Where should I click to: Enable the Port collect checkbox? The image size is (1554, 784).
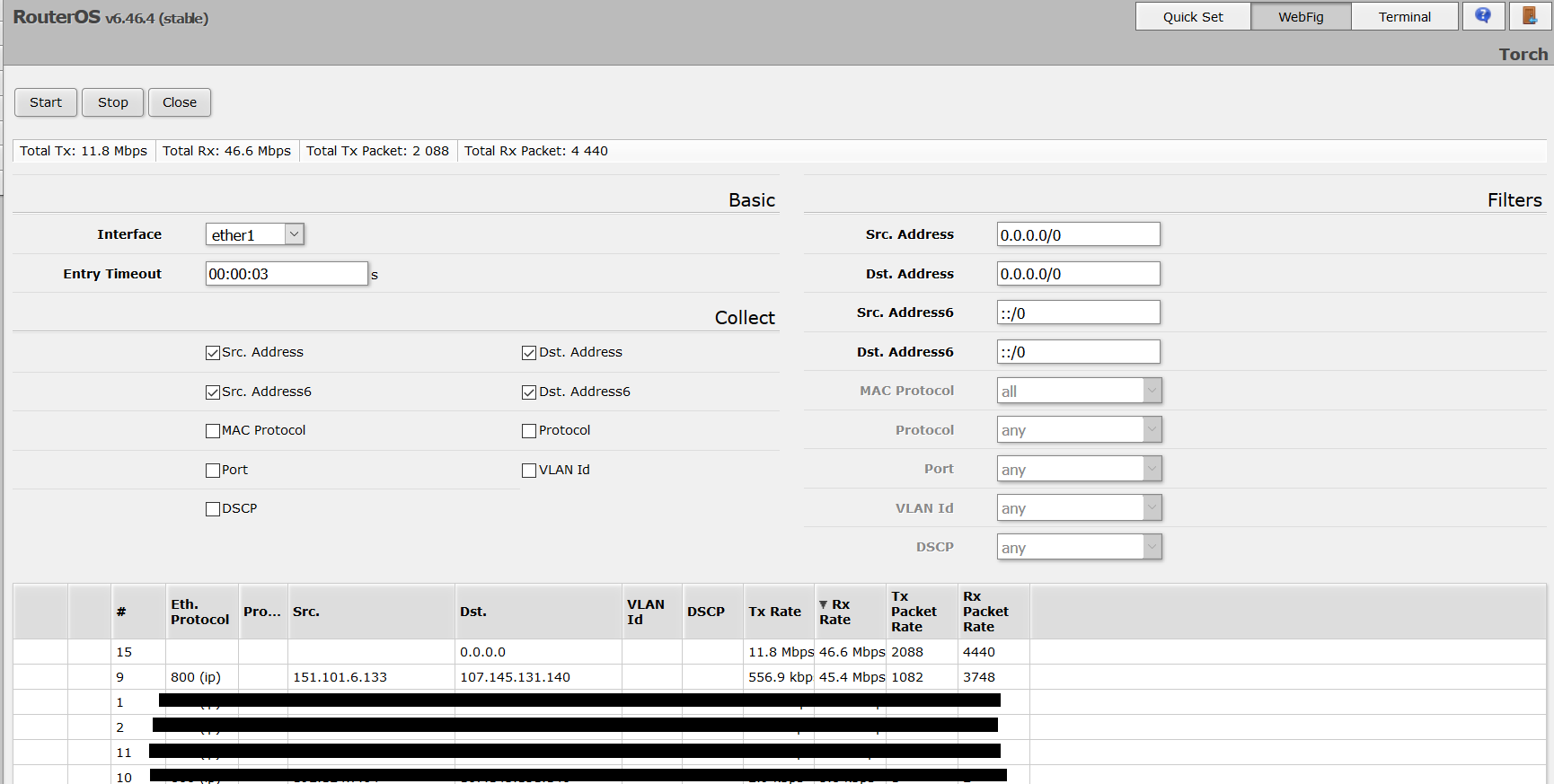tap(213, 471)
